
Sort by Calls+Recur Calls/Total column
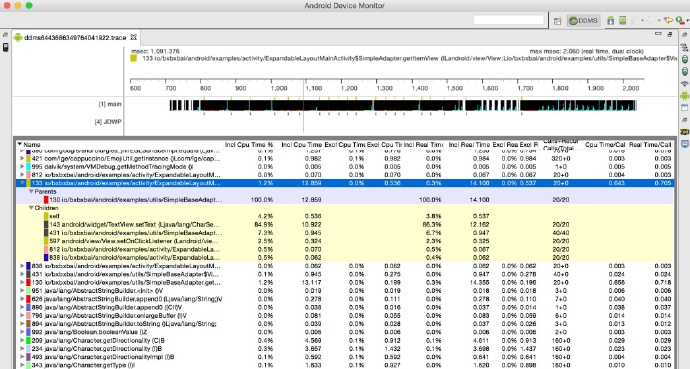(x=561, y=145)
